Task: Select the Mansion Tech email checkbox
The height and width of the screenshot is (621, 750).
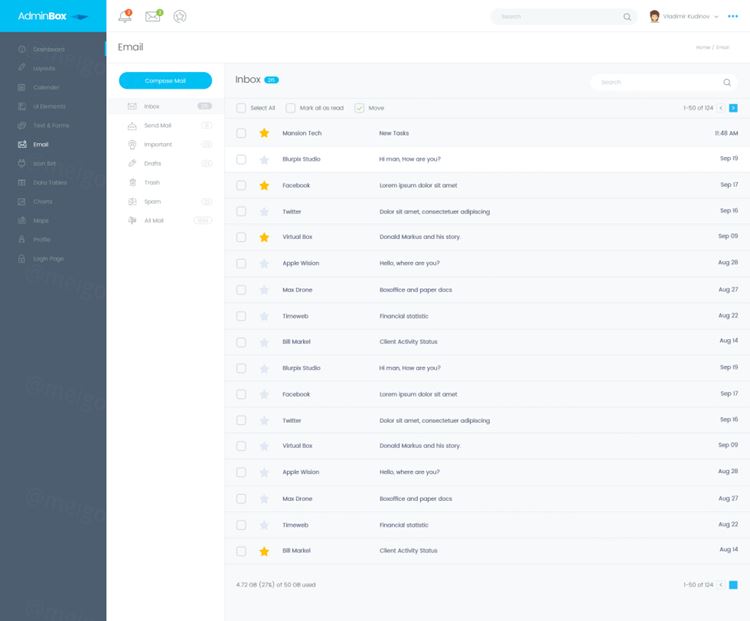Action: click(241, 133)
